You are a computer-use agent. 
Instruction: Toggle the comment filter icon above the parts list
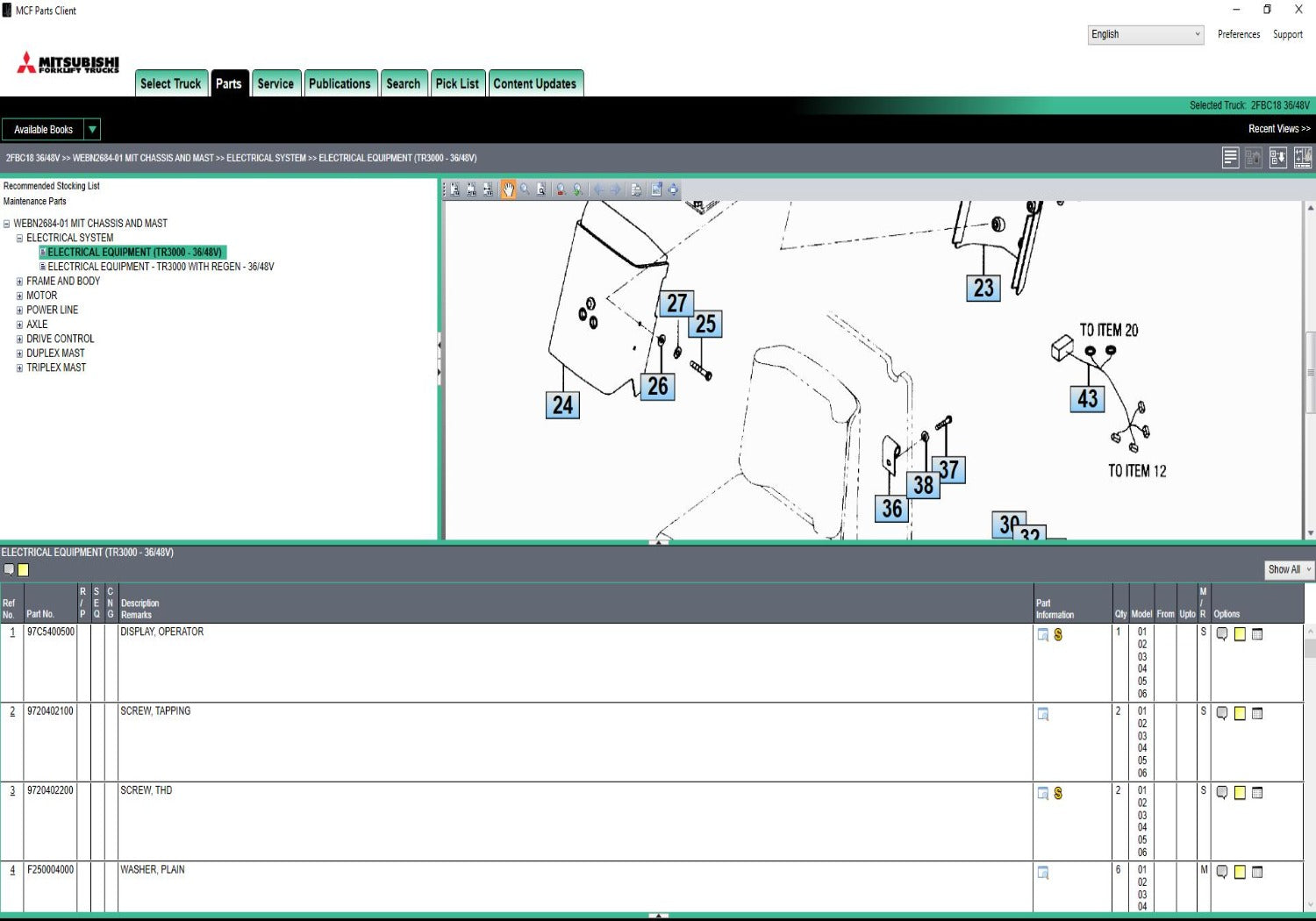(9, 570)
